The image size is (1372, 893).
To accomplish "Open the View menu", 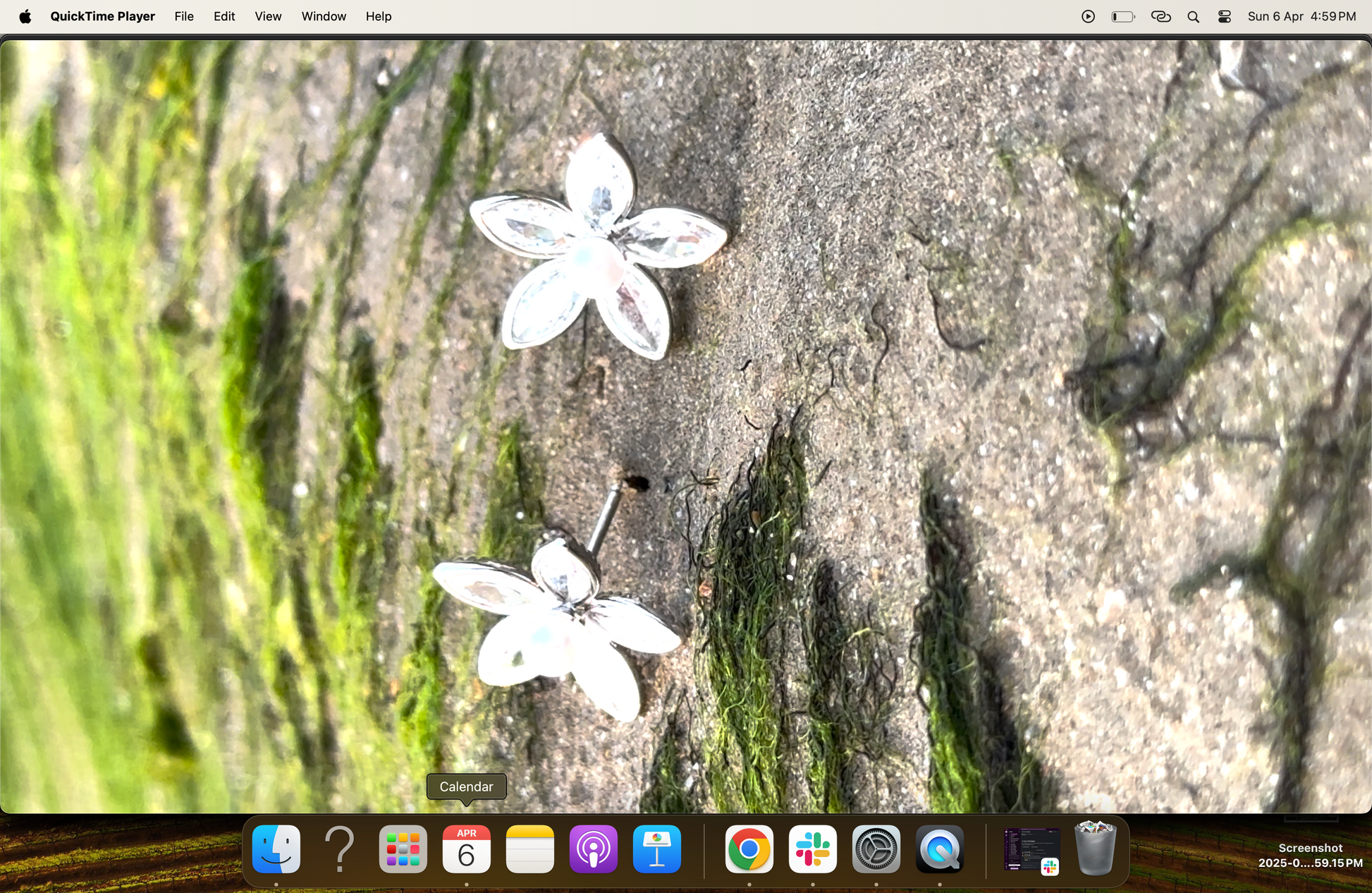I will (x=268, y=16).
